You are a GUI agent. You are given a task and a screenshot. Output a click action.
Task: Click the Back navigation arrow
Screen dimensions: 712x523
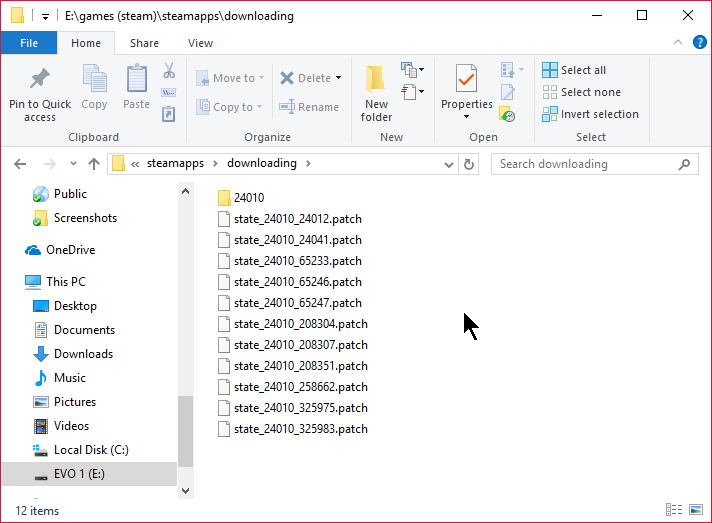[20, 164]
